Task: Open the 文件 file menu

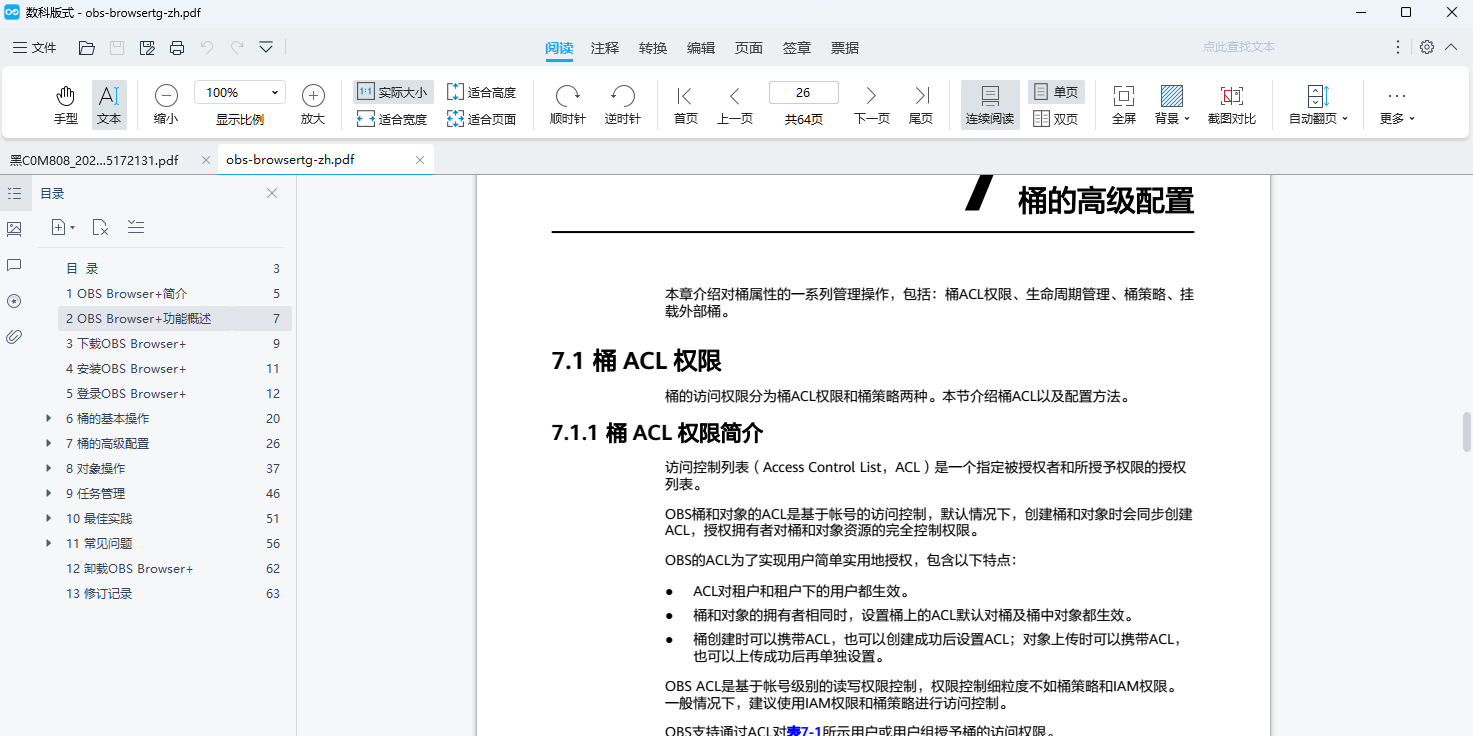Action: coord(35,48)
